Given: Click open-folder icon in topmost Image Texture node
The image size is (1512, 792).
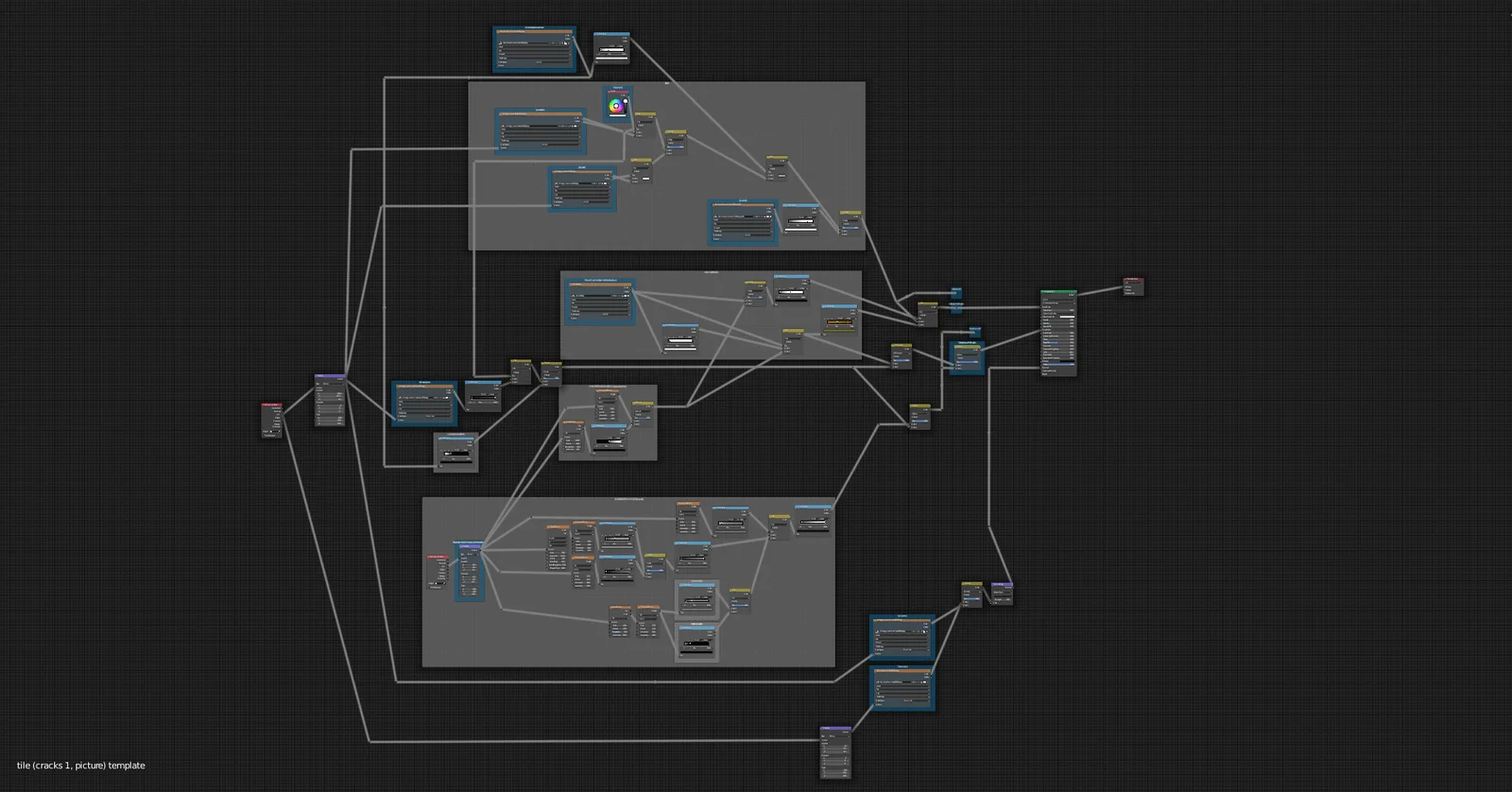Looking at the screenshot, I should [x=564, y=43].
